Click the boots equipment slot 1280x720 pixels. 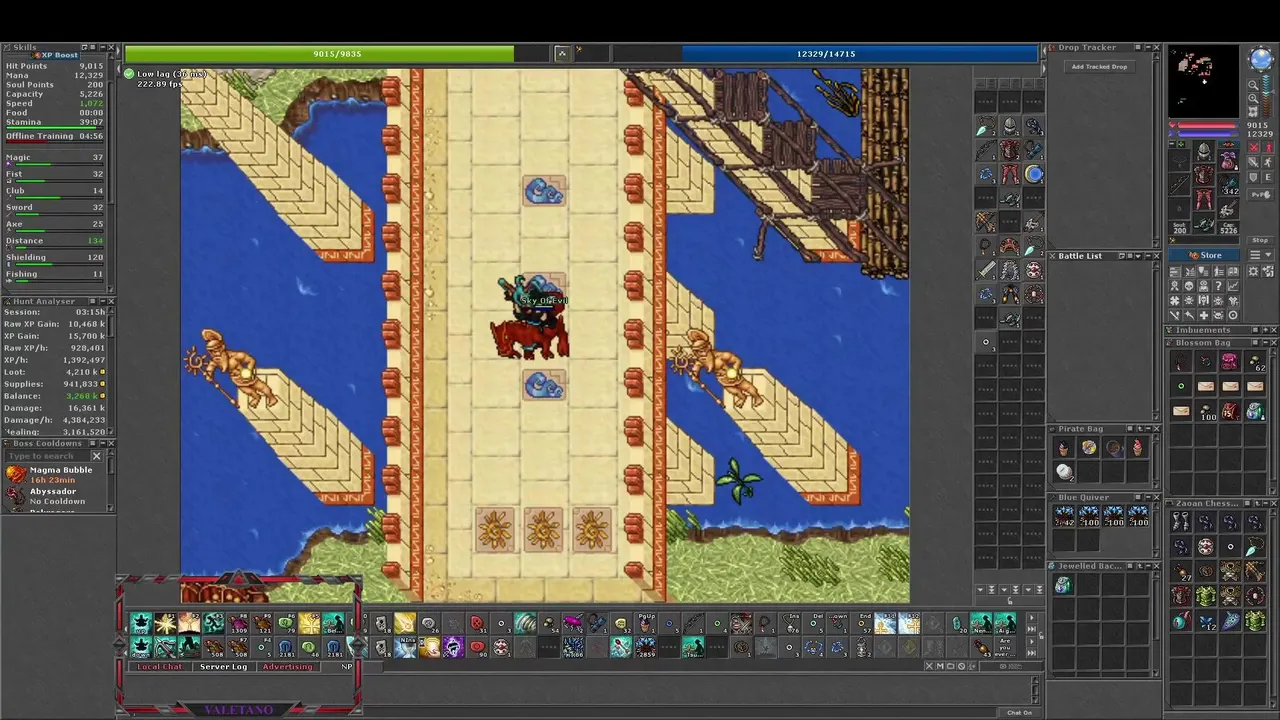(1204, 221)
